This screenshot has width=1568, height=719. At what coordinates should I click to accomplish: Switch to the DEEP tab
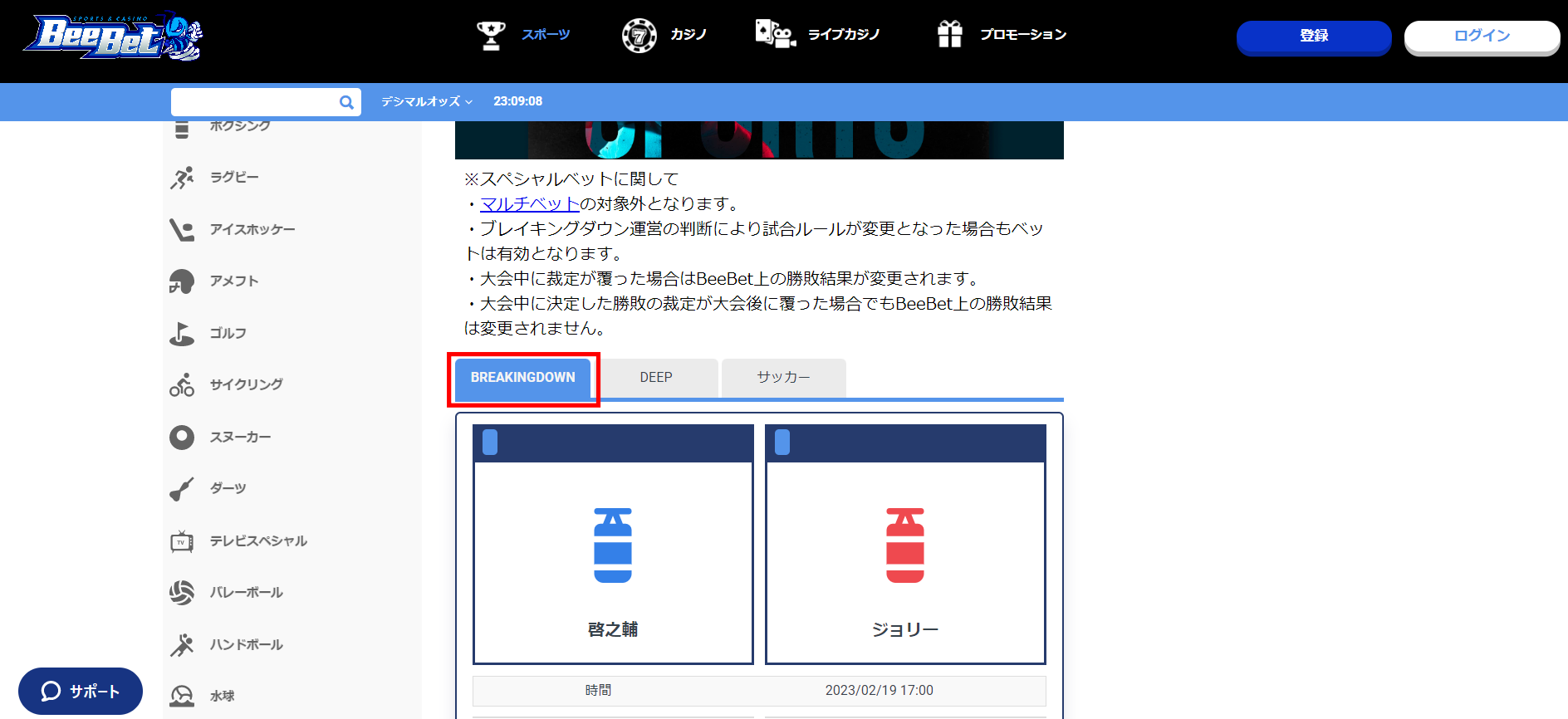[656, 378]
